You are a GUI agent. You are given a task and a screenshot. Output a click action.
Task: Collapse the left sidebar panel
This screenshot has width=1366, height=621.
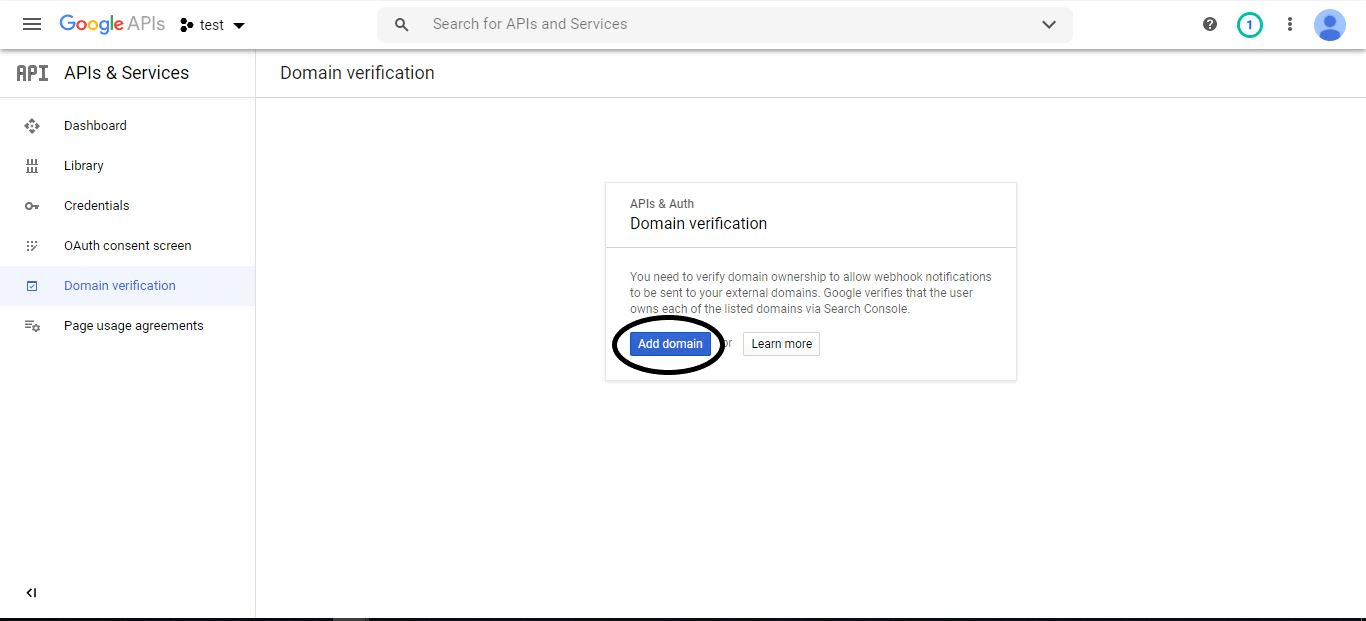click(x=31, y=593)
